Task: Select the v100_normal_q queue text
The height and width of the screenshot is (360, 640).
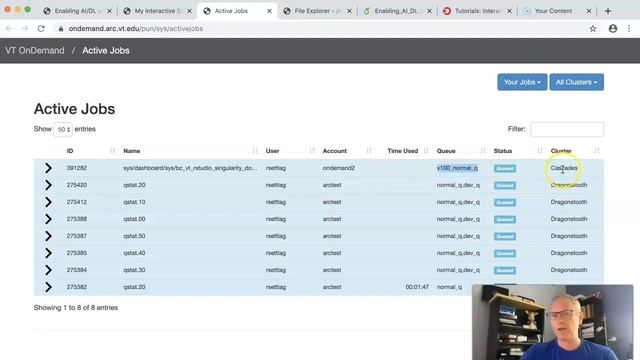Action: pyautogui.click(x=457, y=168)
